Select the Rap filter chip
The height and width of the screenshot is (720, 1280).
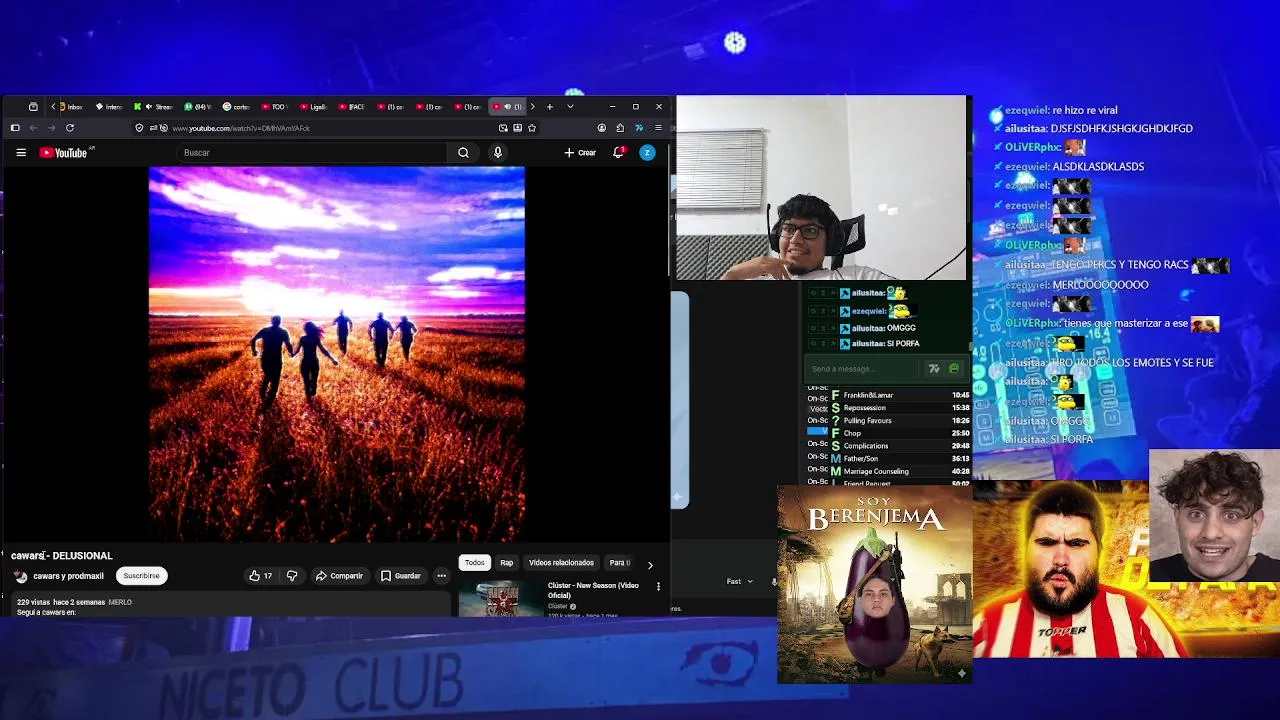[x=506, y=563]
